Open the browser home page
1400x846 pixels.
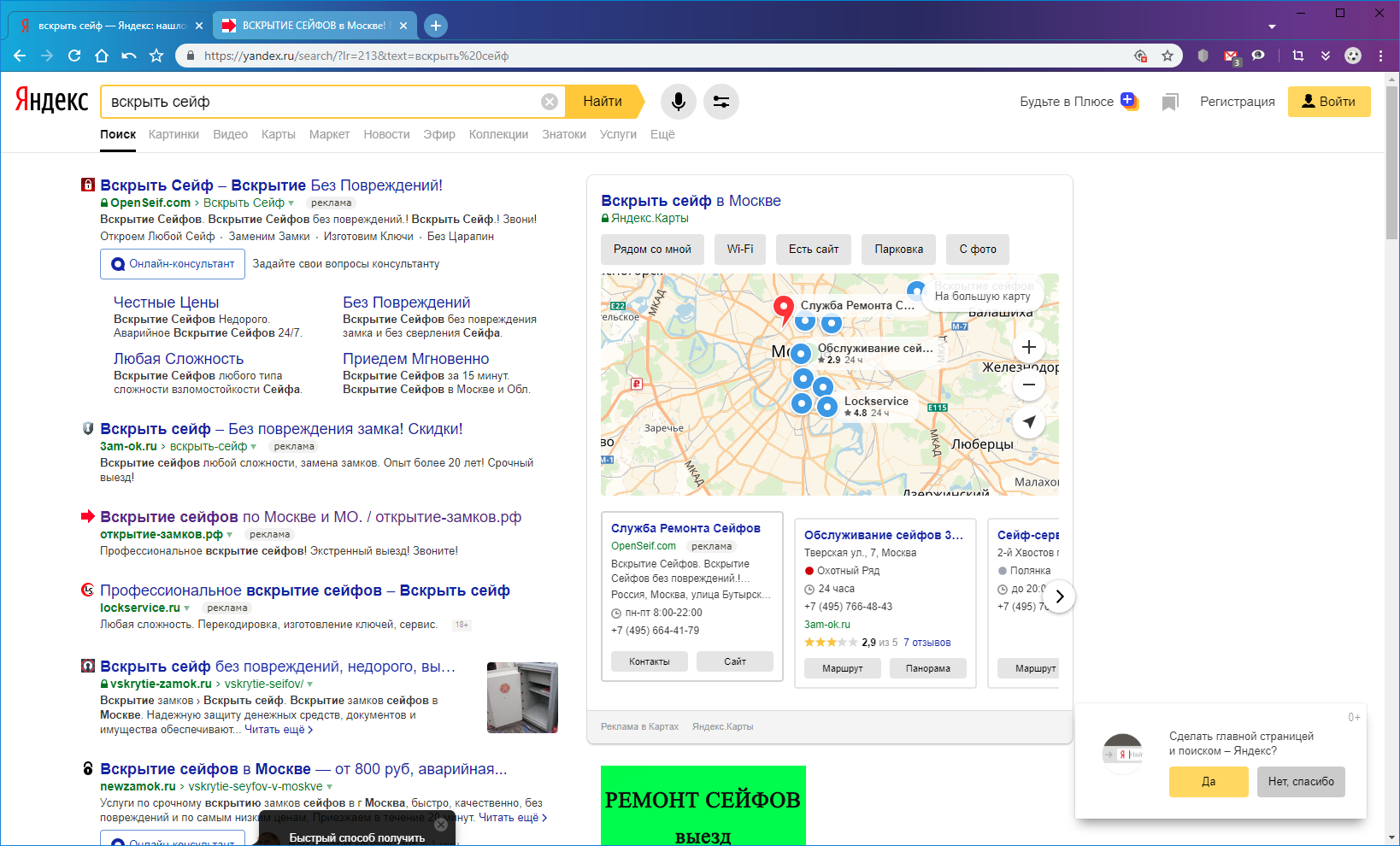click(x=102, y=56)
